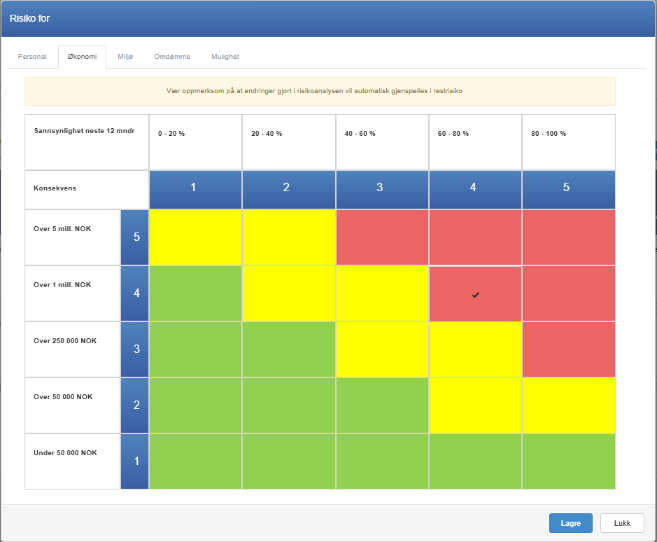The width and height of the screenshot is (657, 542).
Task: Click consequence row header 1
Action: coord(135,462)
